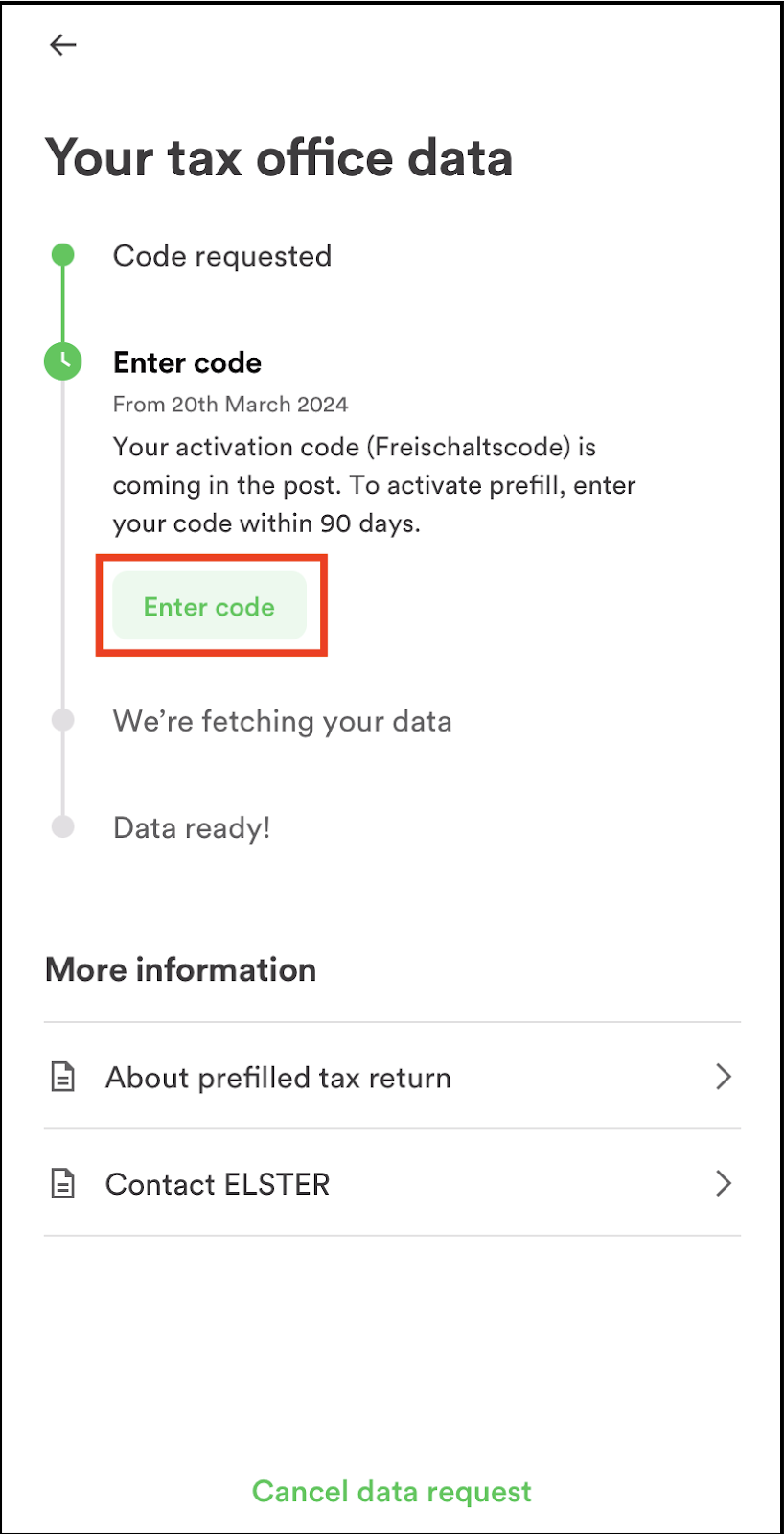
Task: Go back using the arrow icon
Action: 63,44
